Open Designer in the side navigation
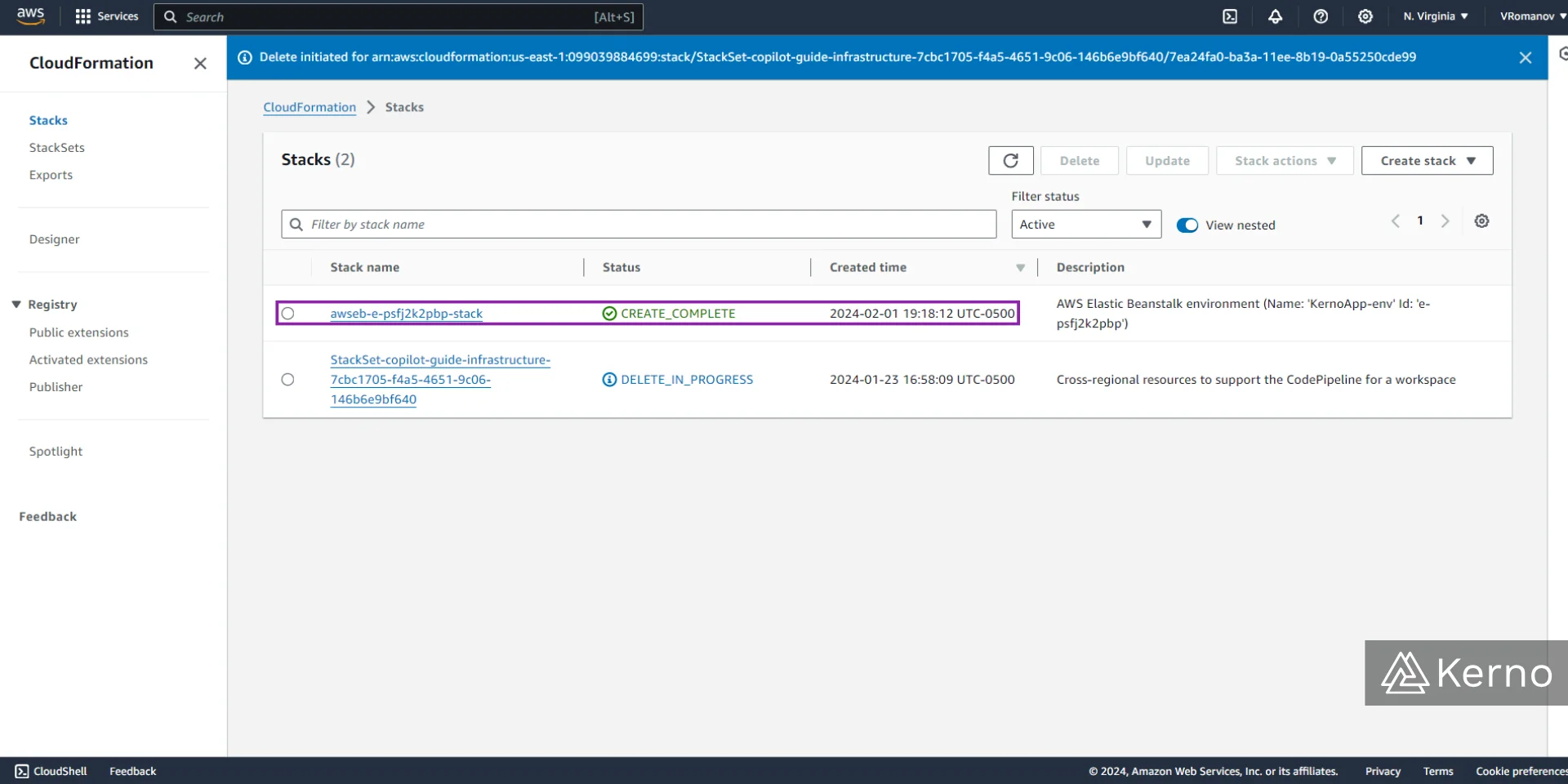The height and width of the screenshot is (784, 1568). click(x=55, y=239)
